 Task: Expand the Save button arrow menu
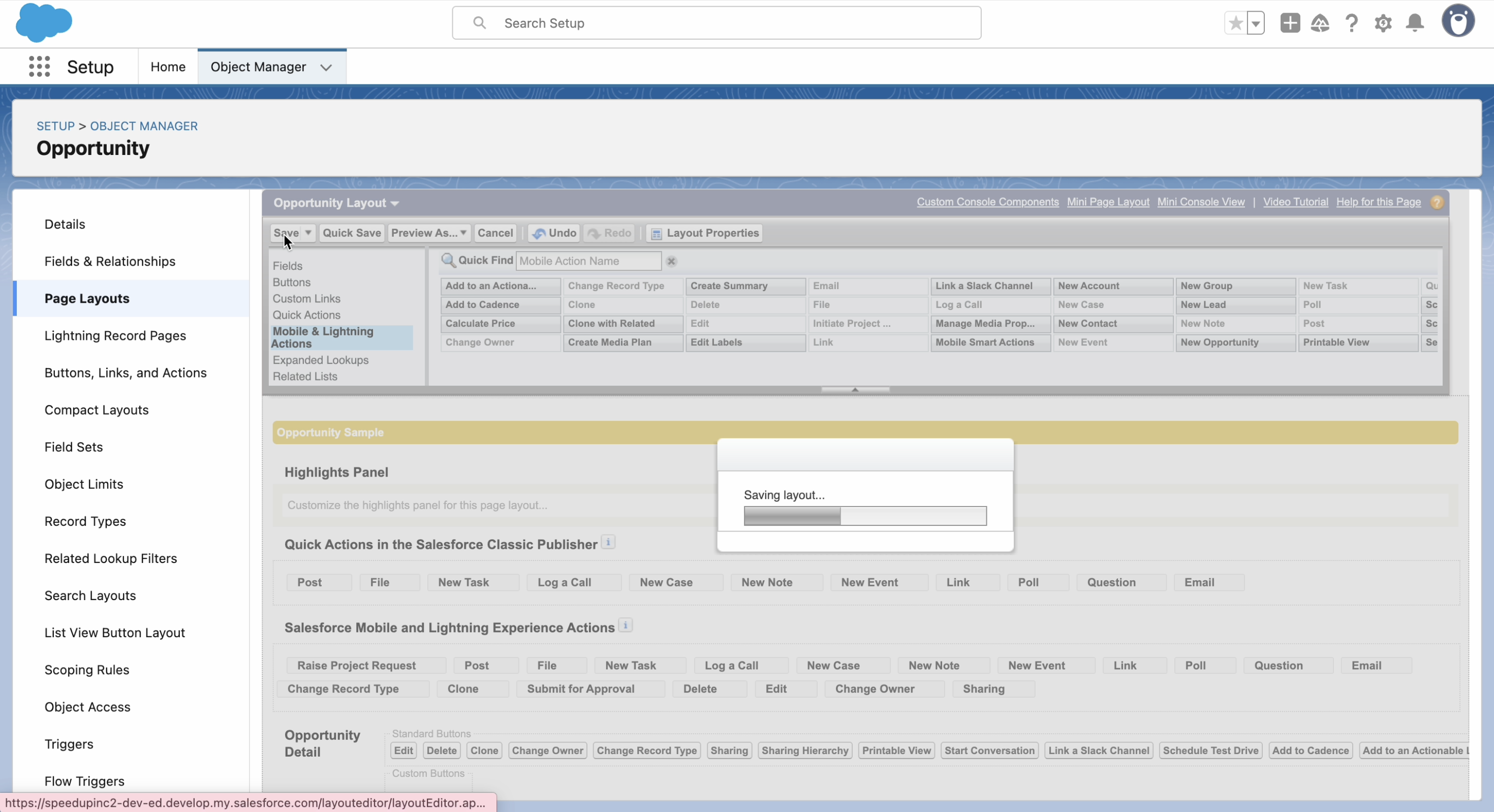(308, 233)
